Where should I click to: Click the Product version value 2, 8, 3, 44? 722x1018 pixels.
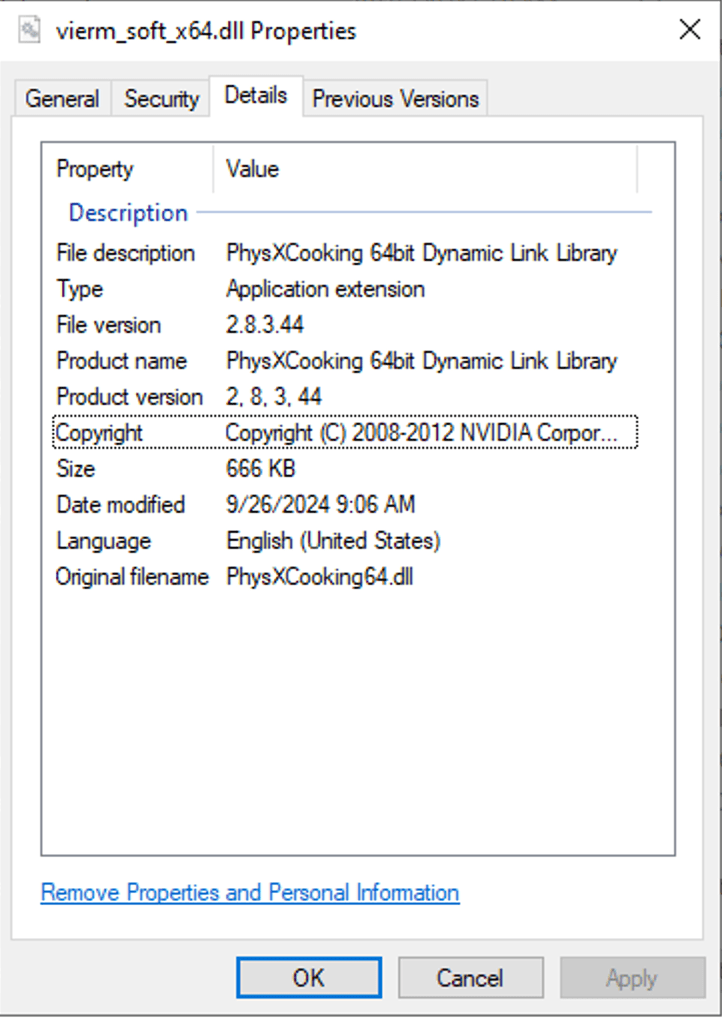tap(273, 397)
